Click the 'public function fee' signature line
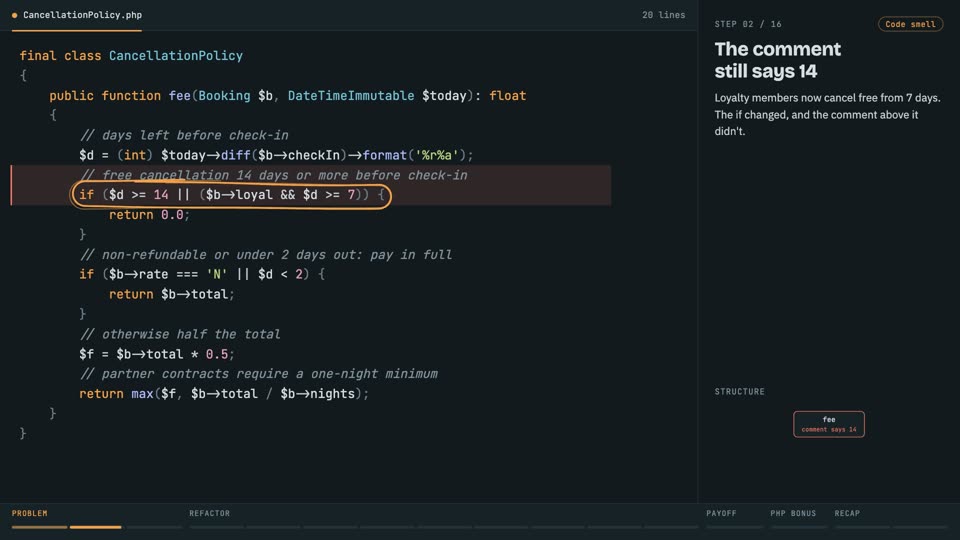 coord(288,96)
